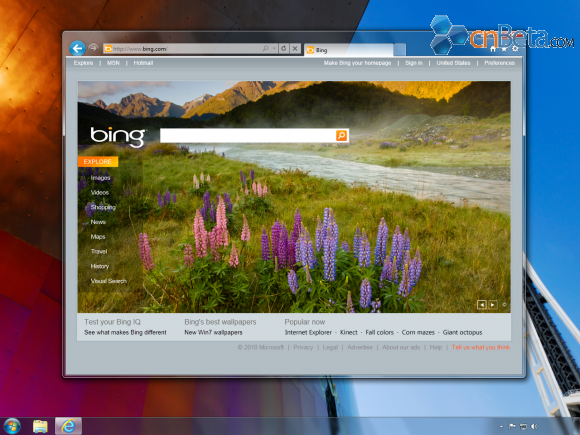Open Travel in the Explore sidebar

(x=99, y=252)
